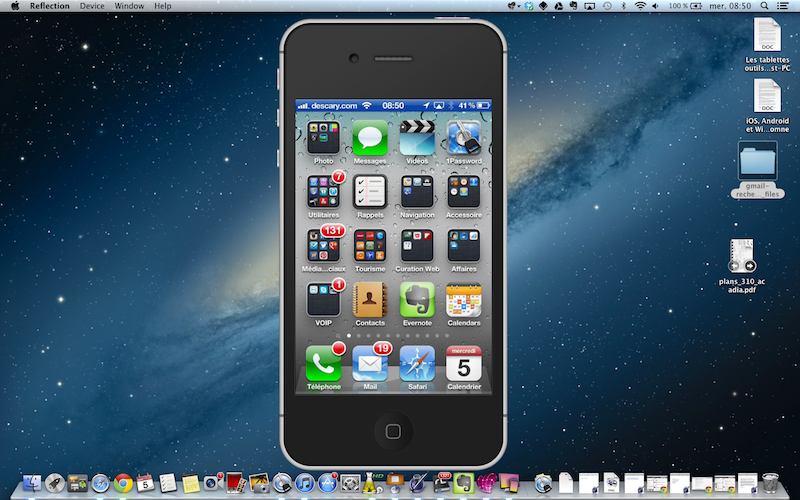Open the Calendars app icon
The width and height of the screenshot is (800, 500).
464,300
